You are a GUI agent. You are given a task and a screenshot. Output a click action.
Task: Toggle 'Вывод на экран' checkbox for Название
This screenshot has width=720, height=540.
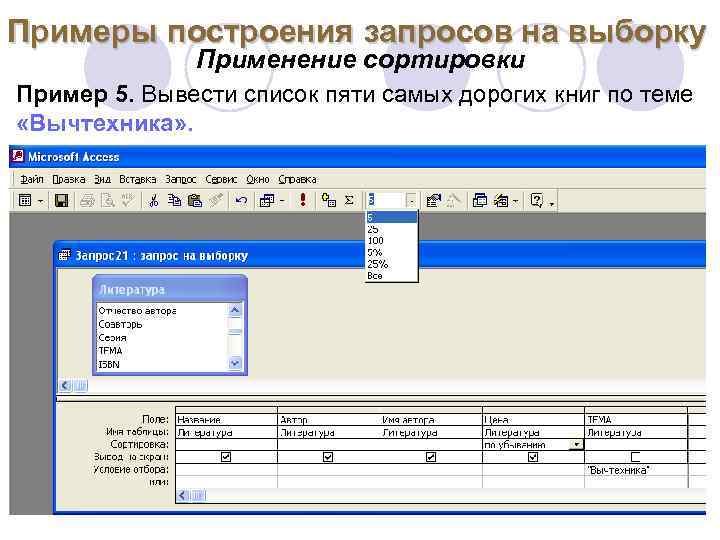tap(225, 457)
